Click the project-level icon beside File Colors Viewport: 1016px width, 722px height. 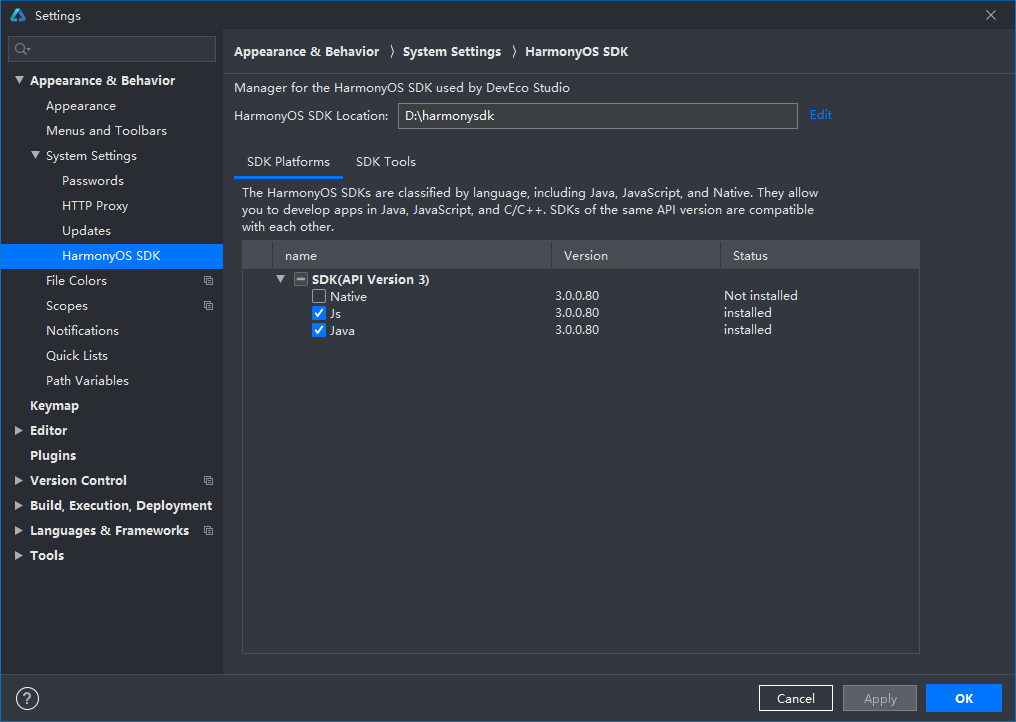pyautogui.click(x=208, y=281)
